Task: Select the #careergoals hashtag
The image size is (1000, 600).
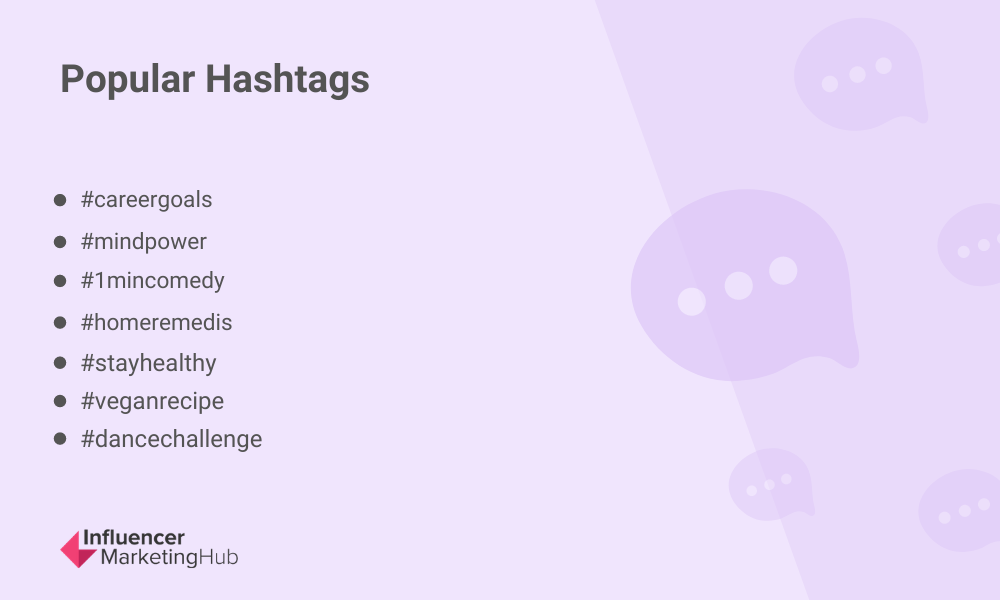Action: 146,200
